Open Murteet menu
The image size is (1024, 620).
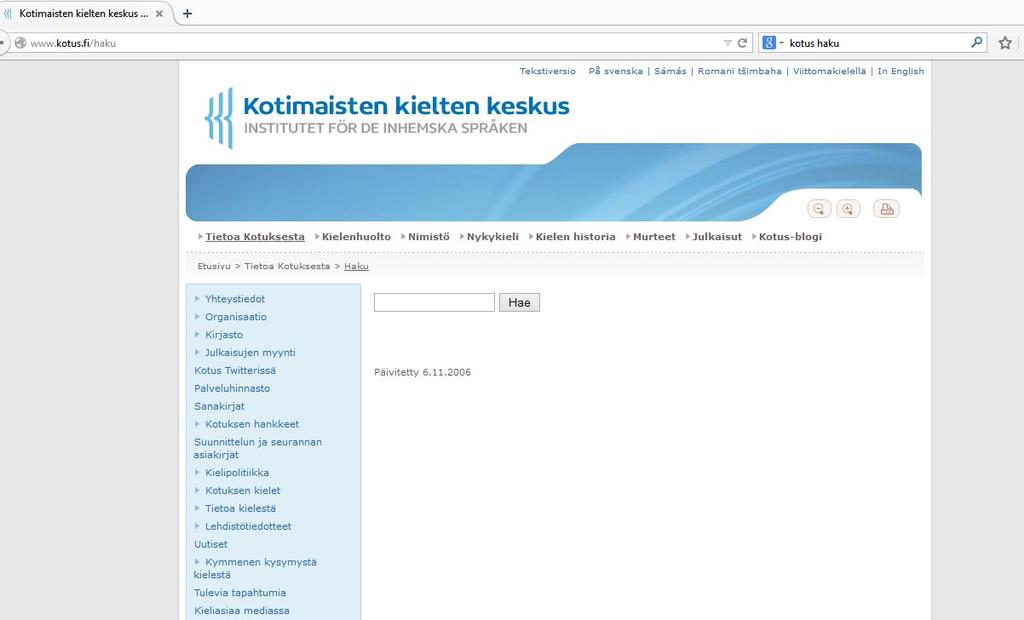pos(654,237)
